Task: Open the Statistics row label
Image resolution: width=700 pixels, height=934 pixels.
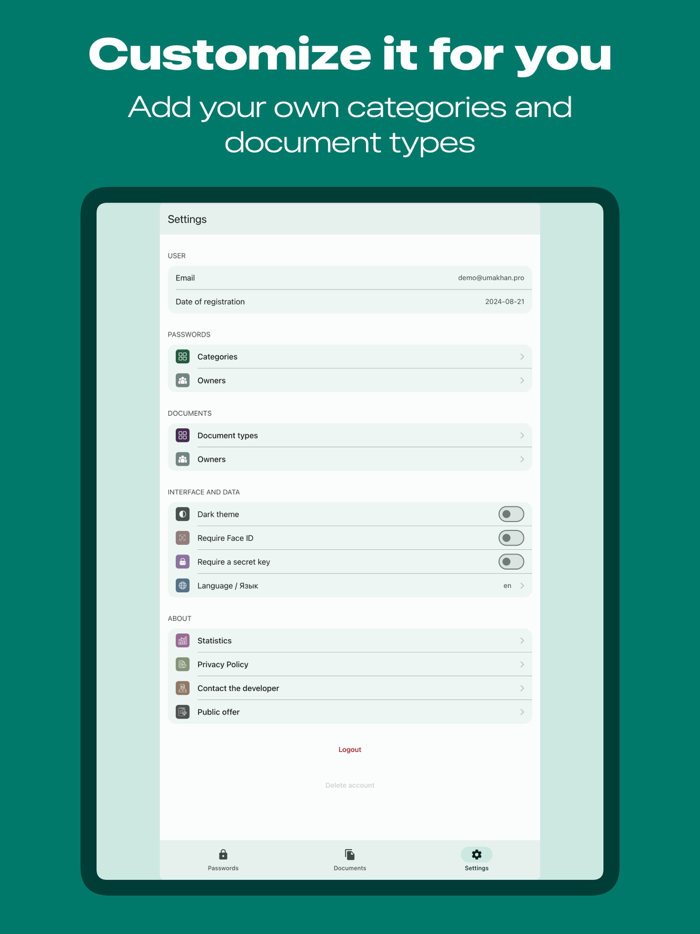Action: pyautogui.click(x=214, y=640)
